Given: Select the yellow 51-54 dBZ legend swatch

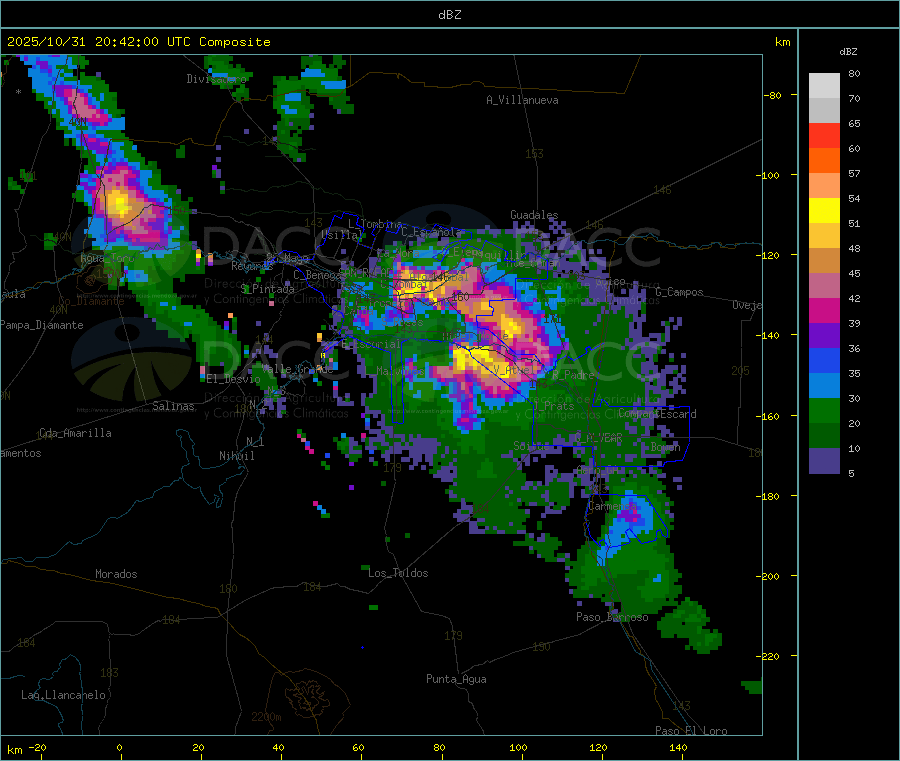Looking at the screenshot, I should pyautogui.click(x=824, y=211).
